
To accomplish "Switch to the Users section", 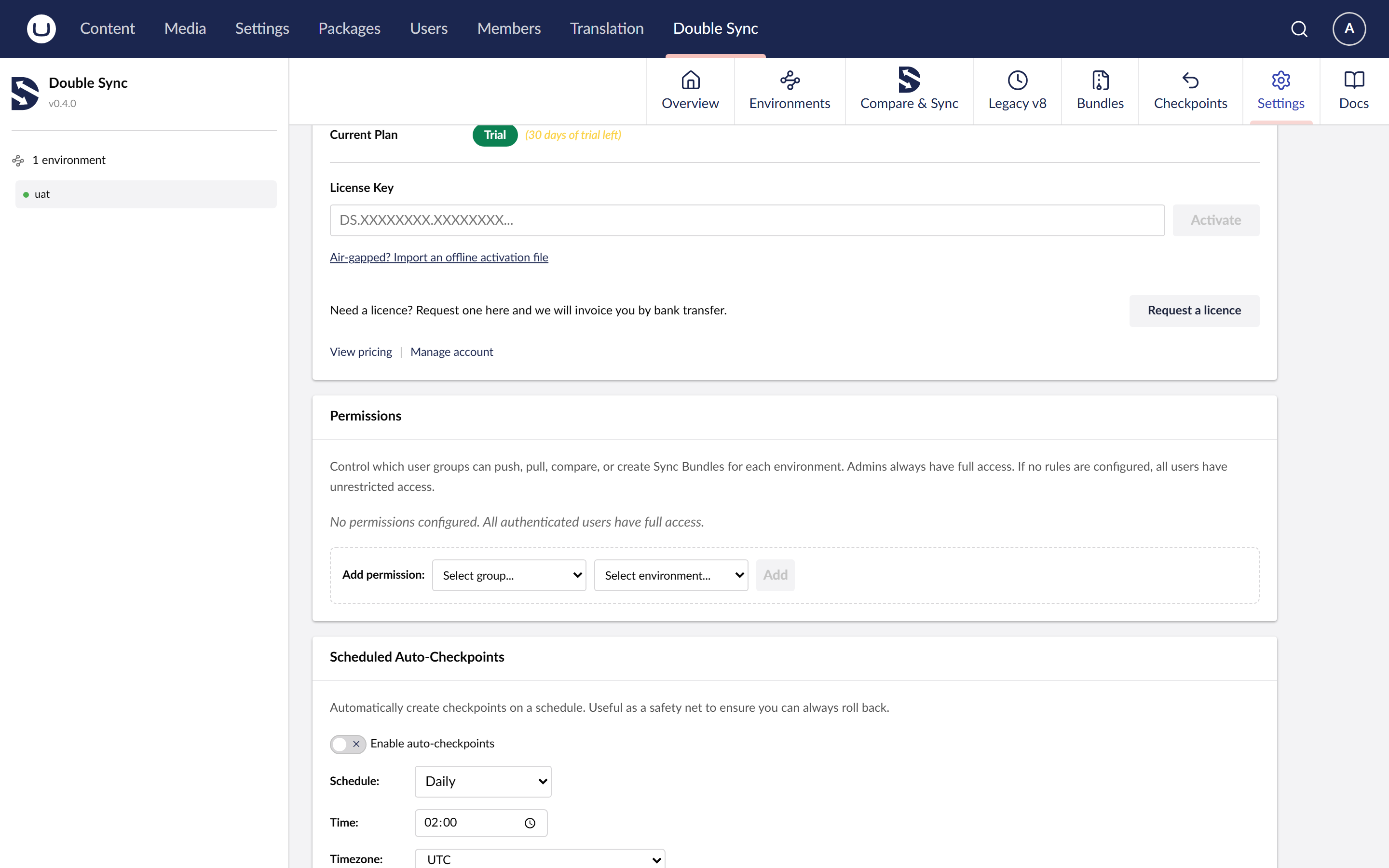I will click(428, 29).
